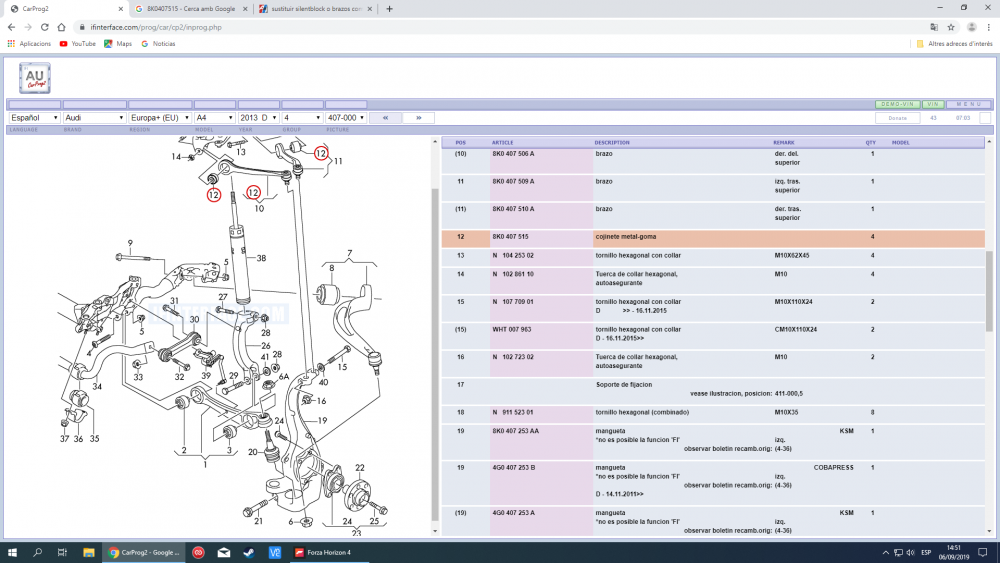Open the MENU button
The image size is (1000, 563).
click(x=969, y=105)
